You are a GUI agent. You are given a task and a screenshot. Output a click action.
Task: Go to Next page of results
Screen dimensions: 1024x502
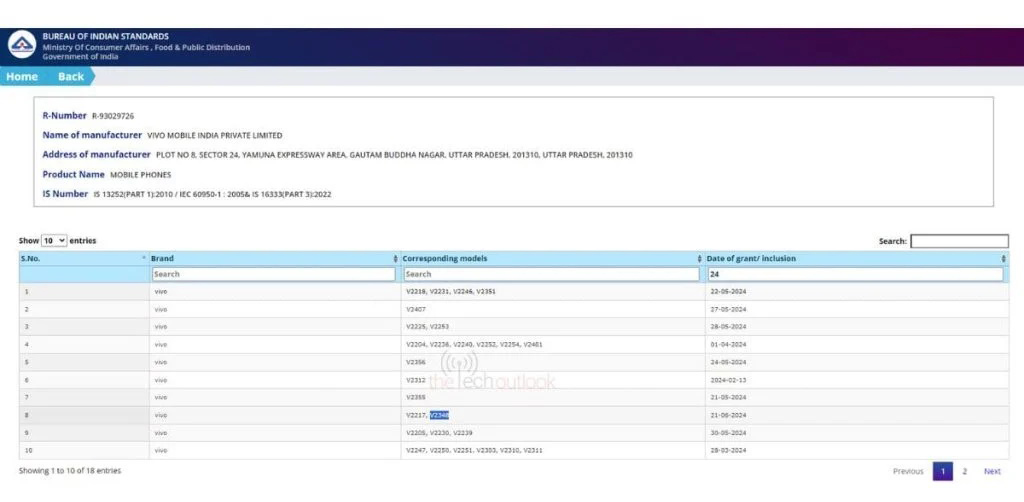point(992,471)
